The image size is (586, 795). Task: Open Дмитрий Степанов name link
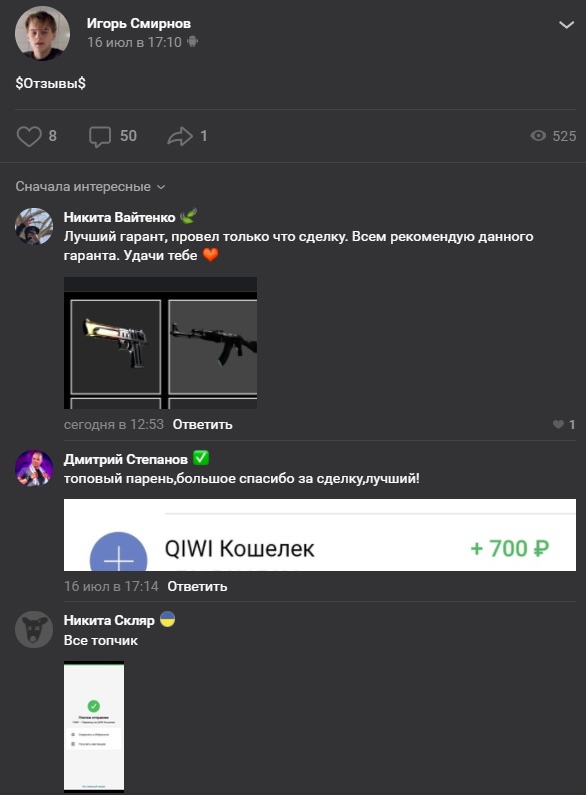[125, 459]
